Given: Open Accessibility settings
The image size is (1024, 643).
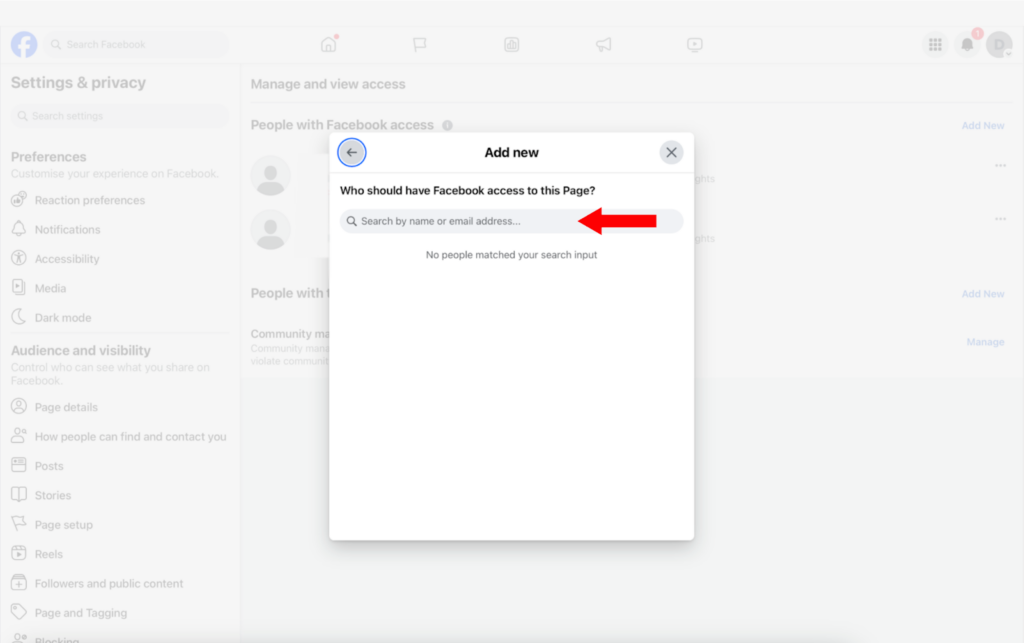Looking at the screenshot, I should click(120, 259).
